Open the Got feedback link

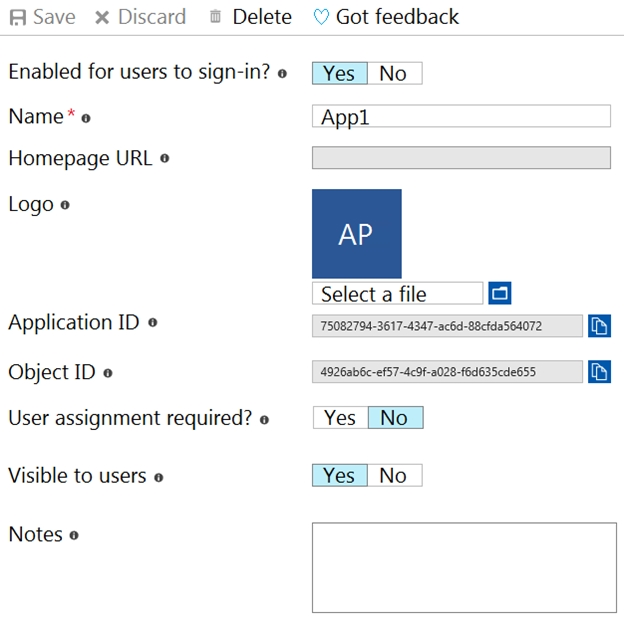coord(386,17)
